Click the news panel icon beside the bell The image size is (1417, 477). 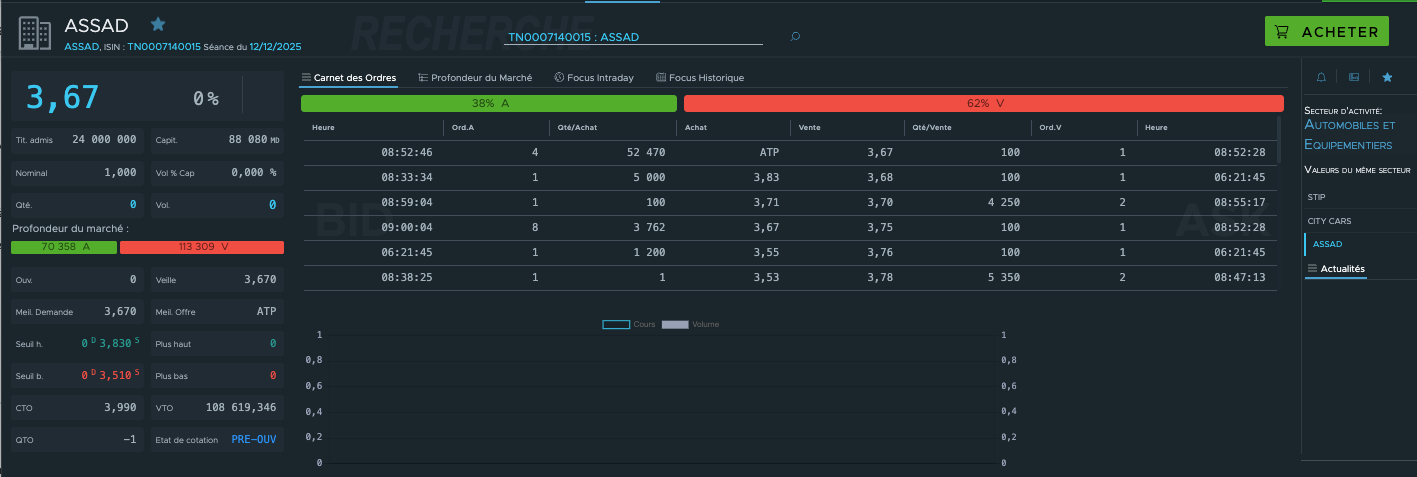click(1353, 77)
